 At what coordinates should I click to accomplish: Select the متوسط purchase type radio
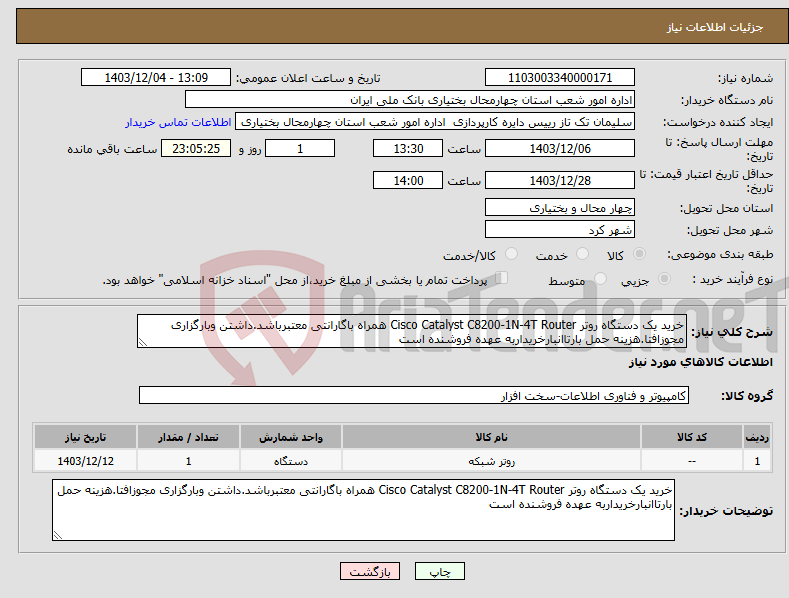(600, 279)
